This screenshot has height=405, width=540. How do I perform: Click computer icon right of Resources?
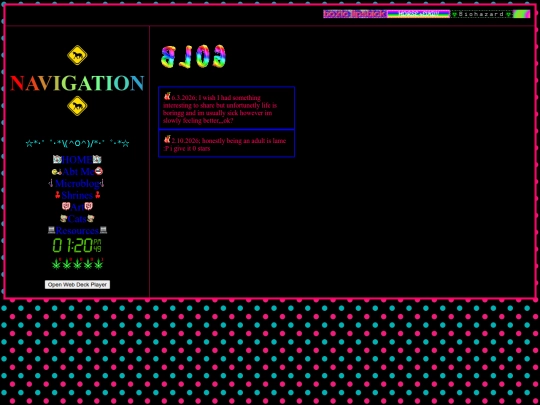[103, 230]
